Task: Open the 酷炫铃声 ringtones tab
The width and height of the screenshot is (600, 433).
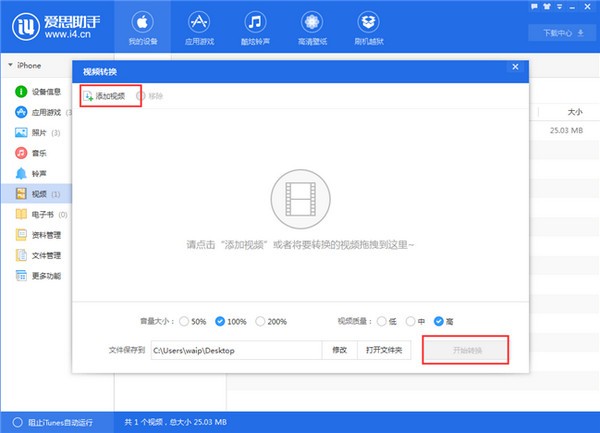Action: click(255, 27)
